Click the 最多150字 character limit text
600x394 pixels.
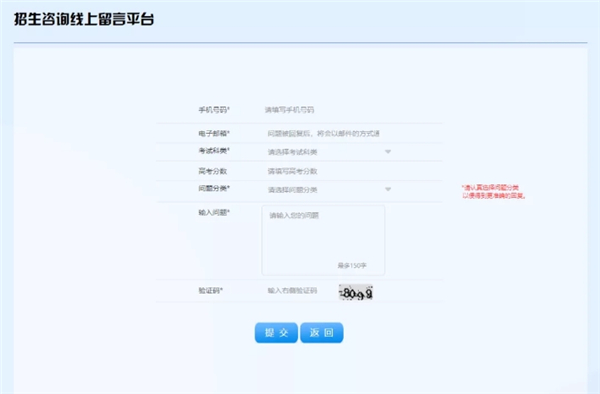(x=352, y=265)
